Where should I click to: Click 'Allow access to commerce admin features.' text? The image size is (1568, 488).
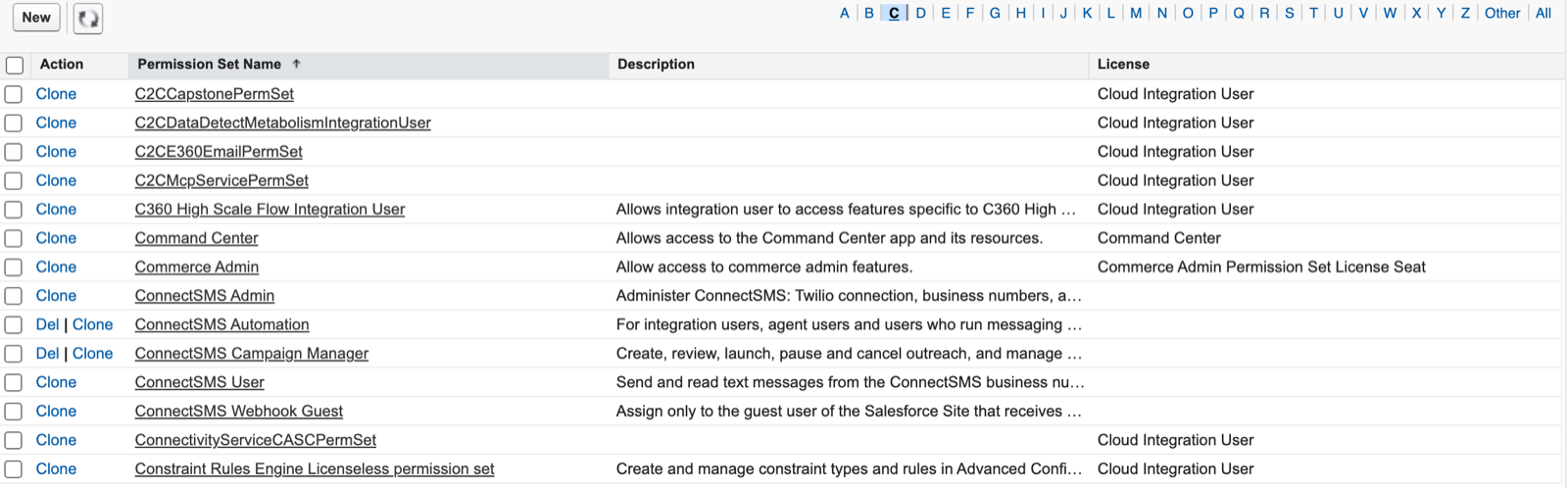coord(764,267)
